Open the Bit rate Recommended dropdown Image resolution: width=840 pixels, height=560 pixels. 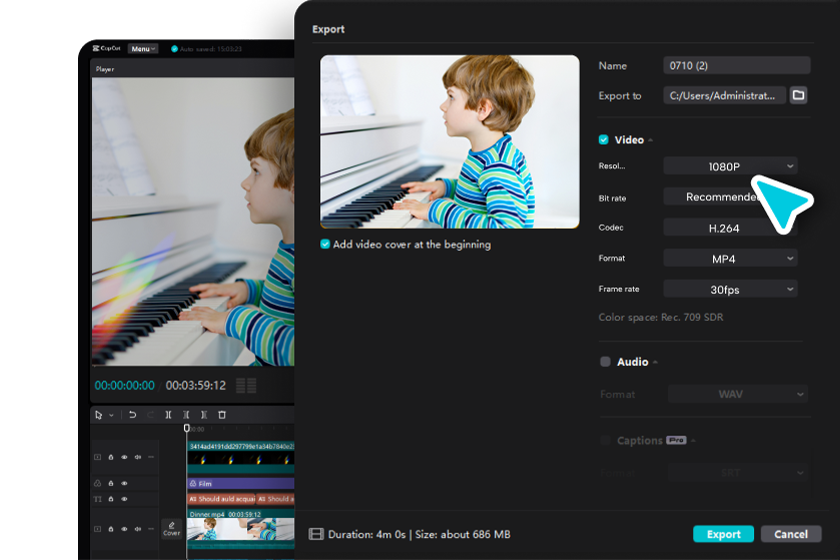point(730,197)
